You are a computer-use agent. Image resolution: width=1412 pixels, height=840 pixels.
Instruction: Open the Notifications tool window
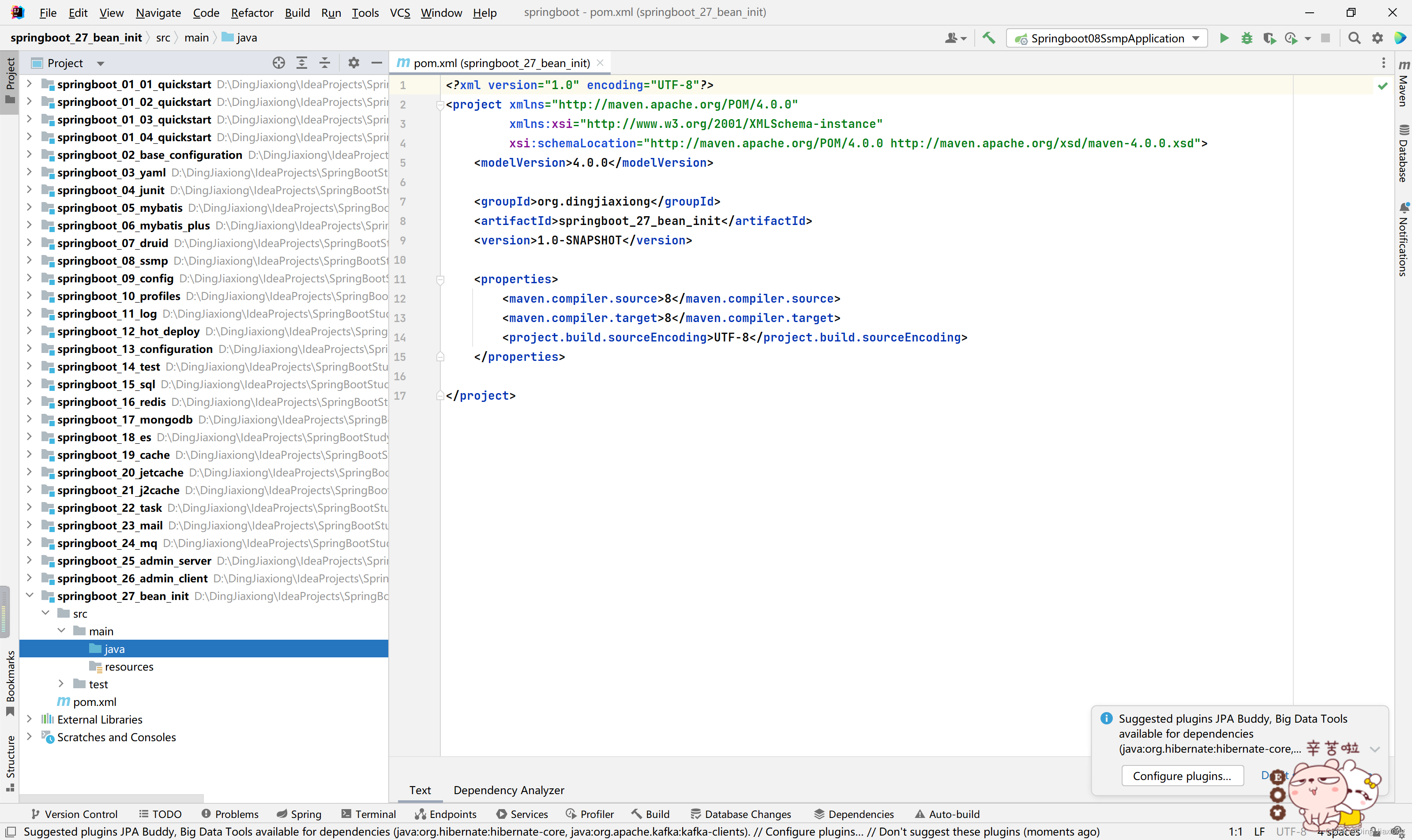1404,240
